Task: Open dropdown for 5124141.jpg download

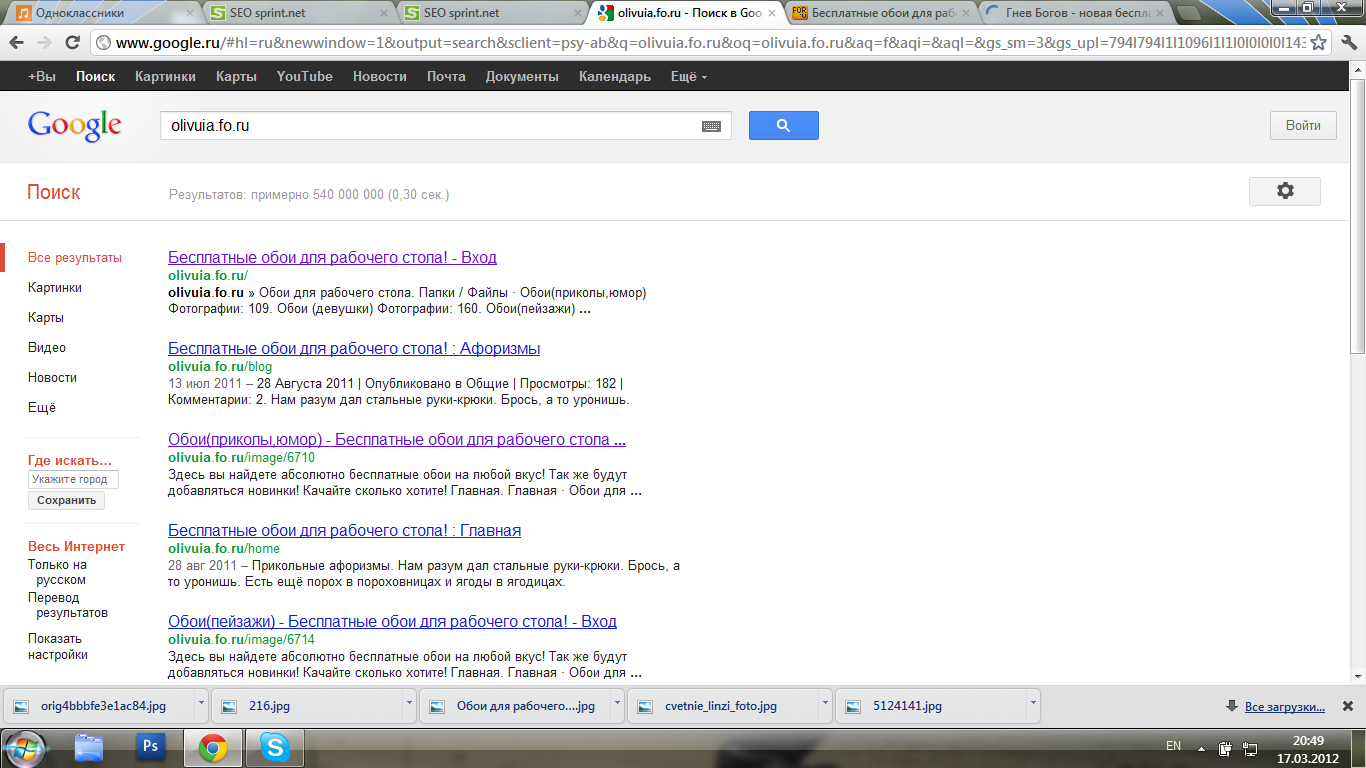Action: tap(1032, 703)
